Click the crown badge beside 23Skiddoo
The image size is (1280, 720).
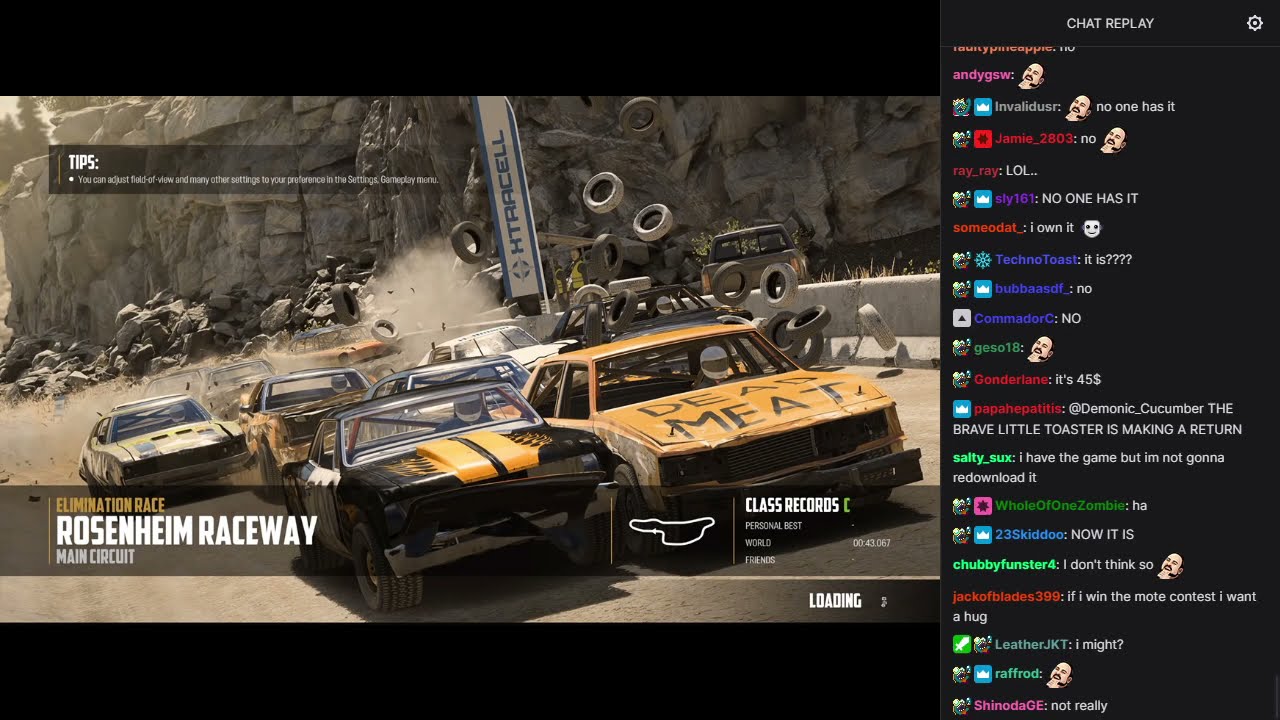click(982, 535)
